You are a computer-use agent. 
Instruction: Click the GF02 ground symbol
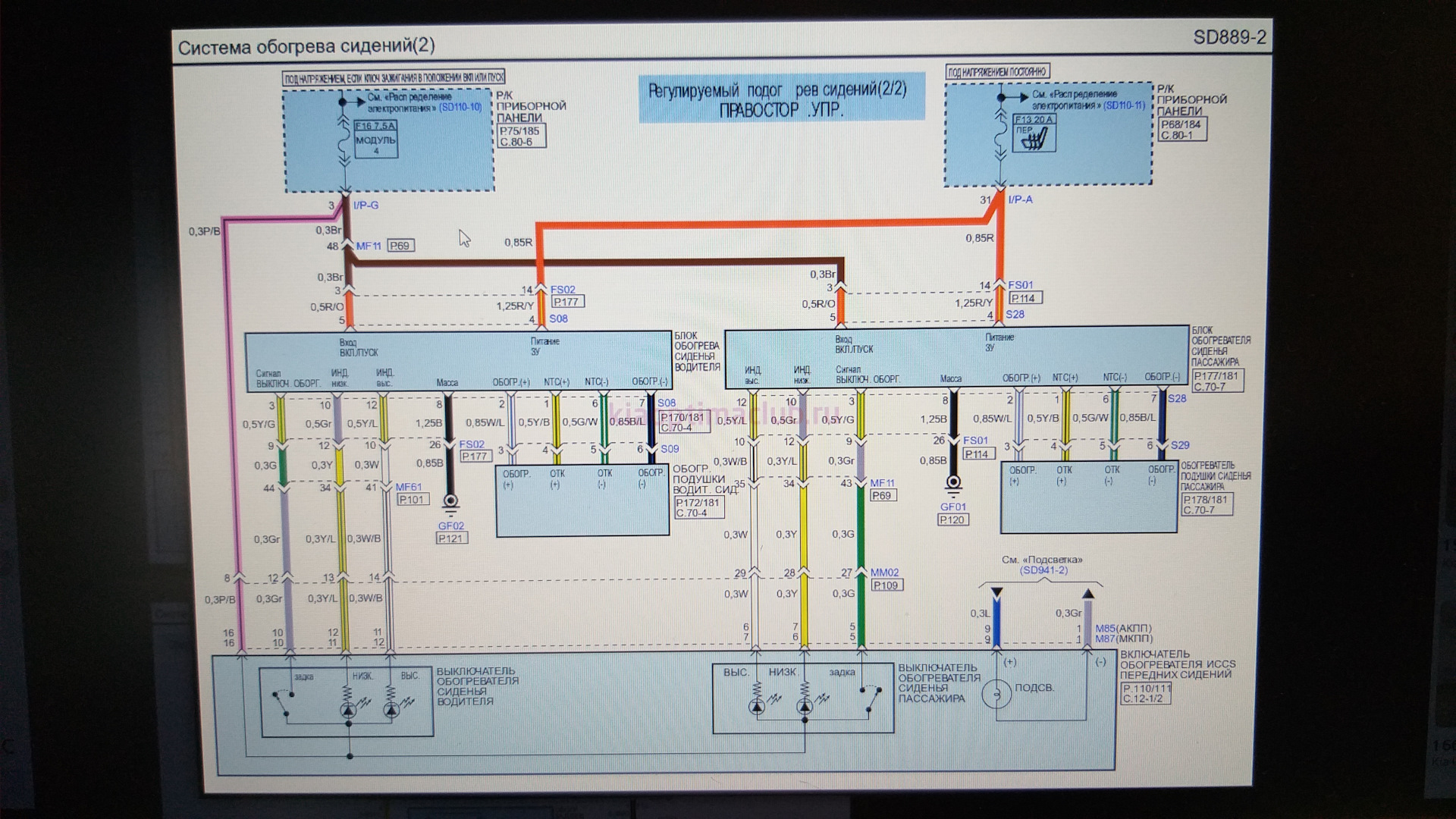click(450, 501)
